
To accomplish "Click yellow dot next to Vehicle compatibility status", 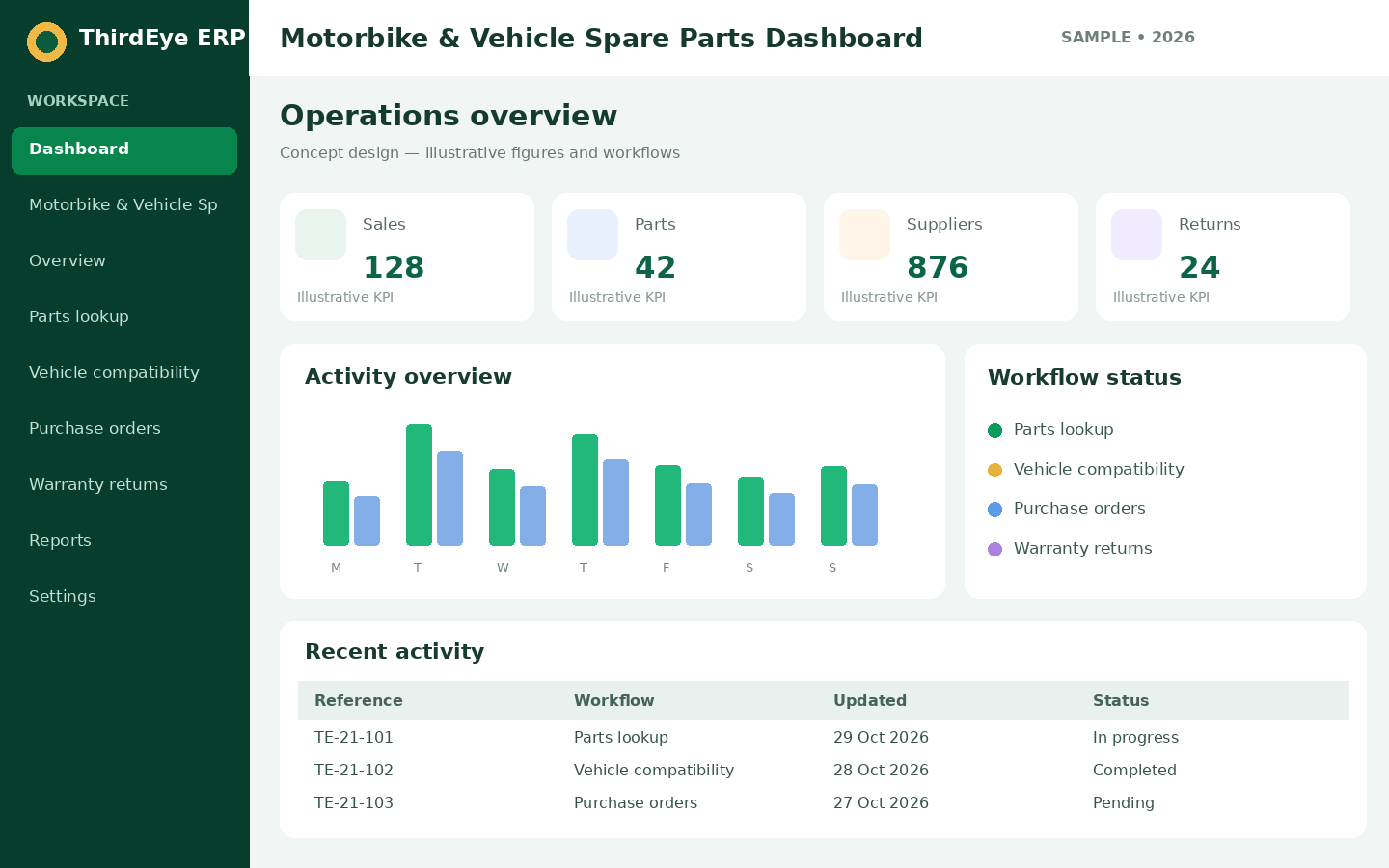I will click(x=995, y=470).
